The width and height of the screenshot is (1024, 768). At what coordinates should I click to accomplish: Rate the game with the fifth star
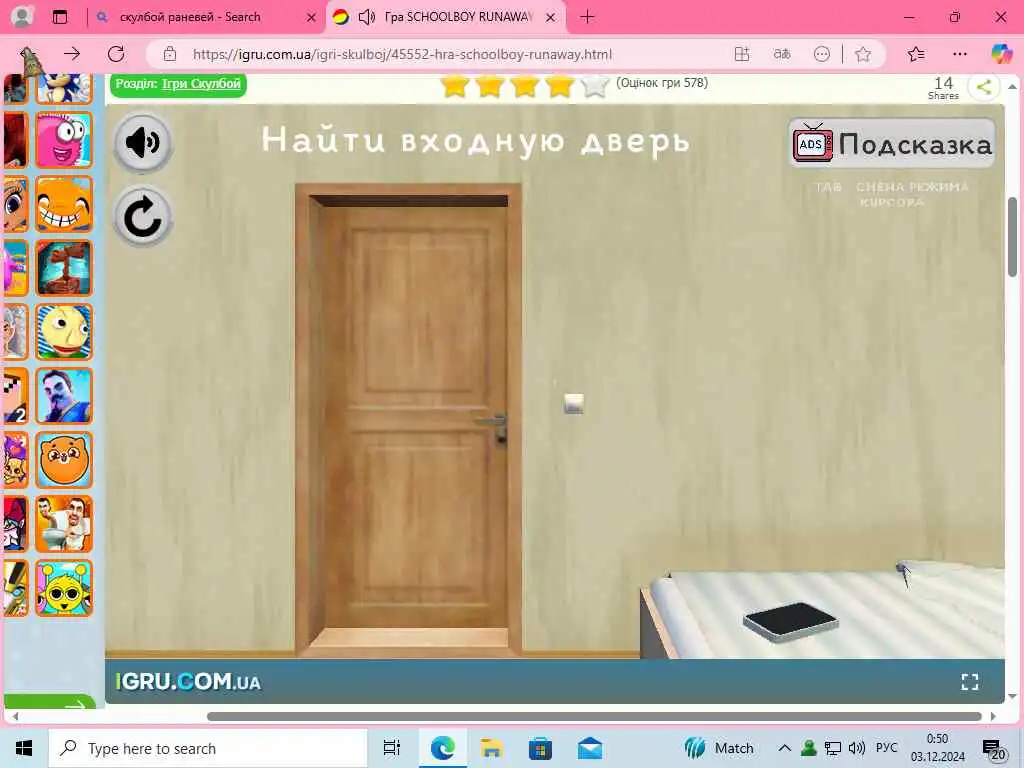click(594, 85)
